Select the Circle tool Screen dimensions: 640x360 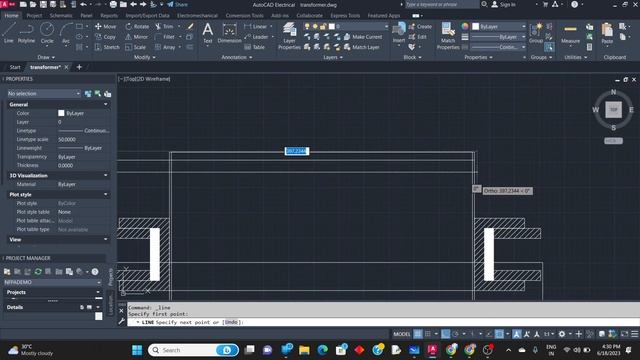(x=47, y=33)
